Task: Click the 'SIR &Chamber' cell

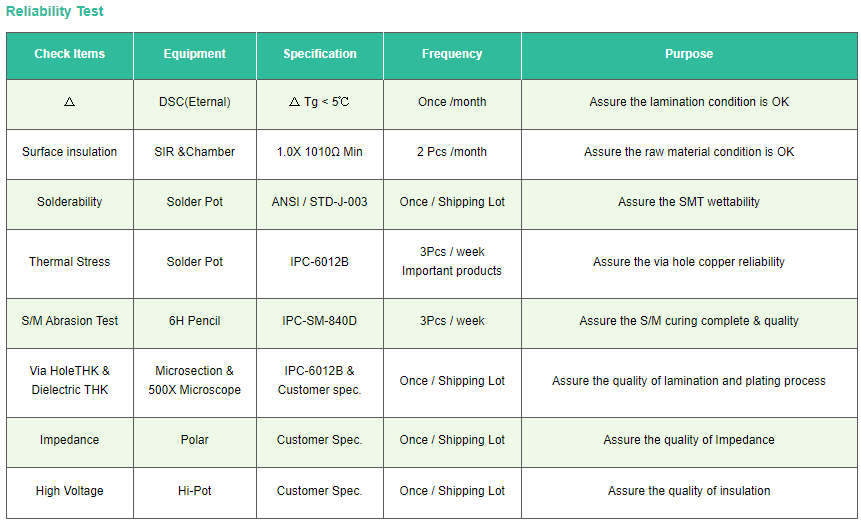Action: [x=195, y=152]
